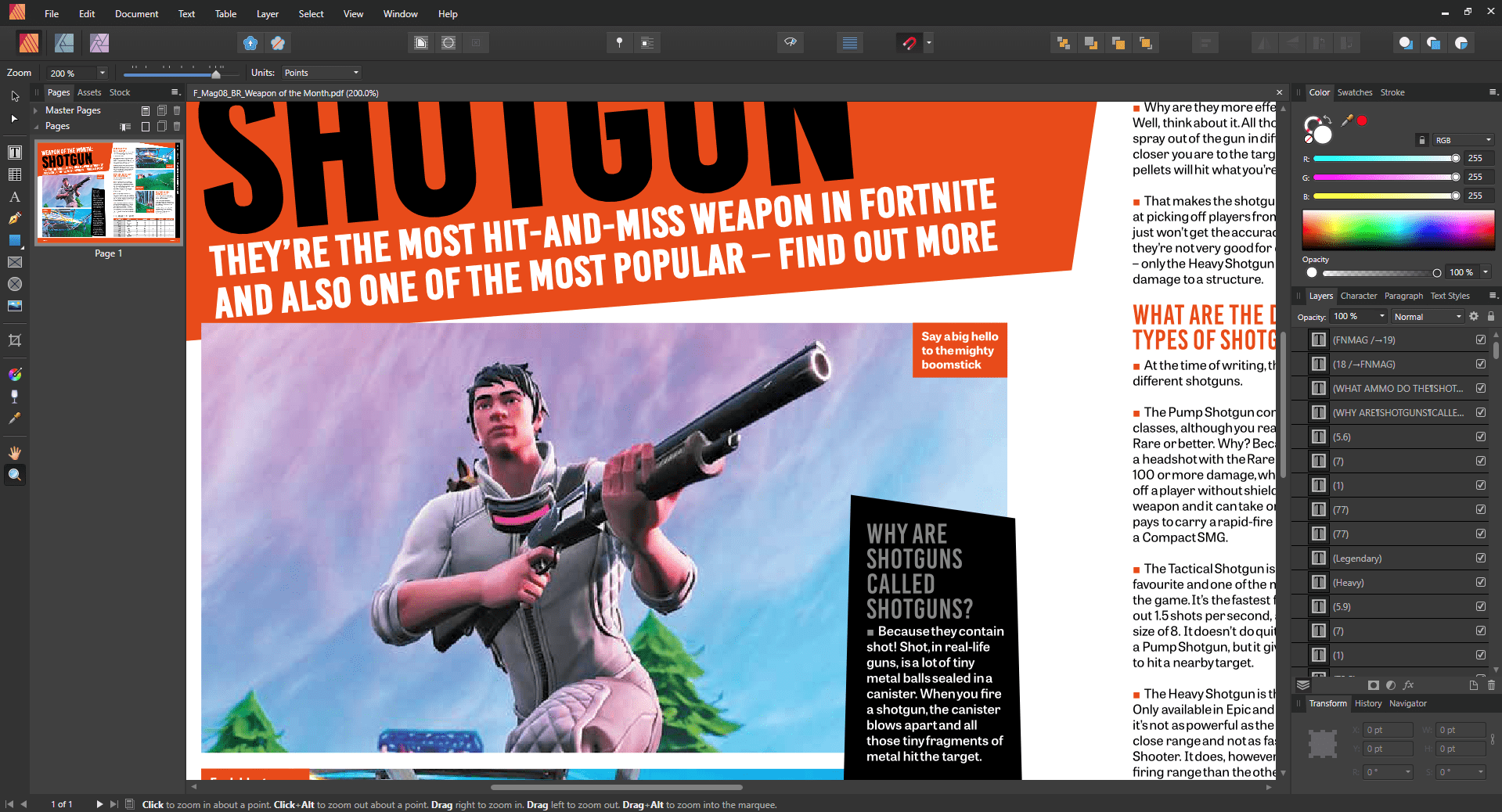Click the red channel value field
The image size is (1502, 812).
coord(1478,158)
